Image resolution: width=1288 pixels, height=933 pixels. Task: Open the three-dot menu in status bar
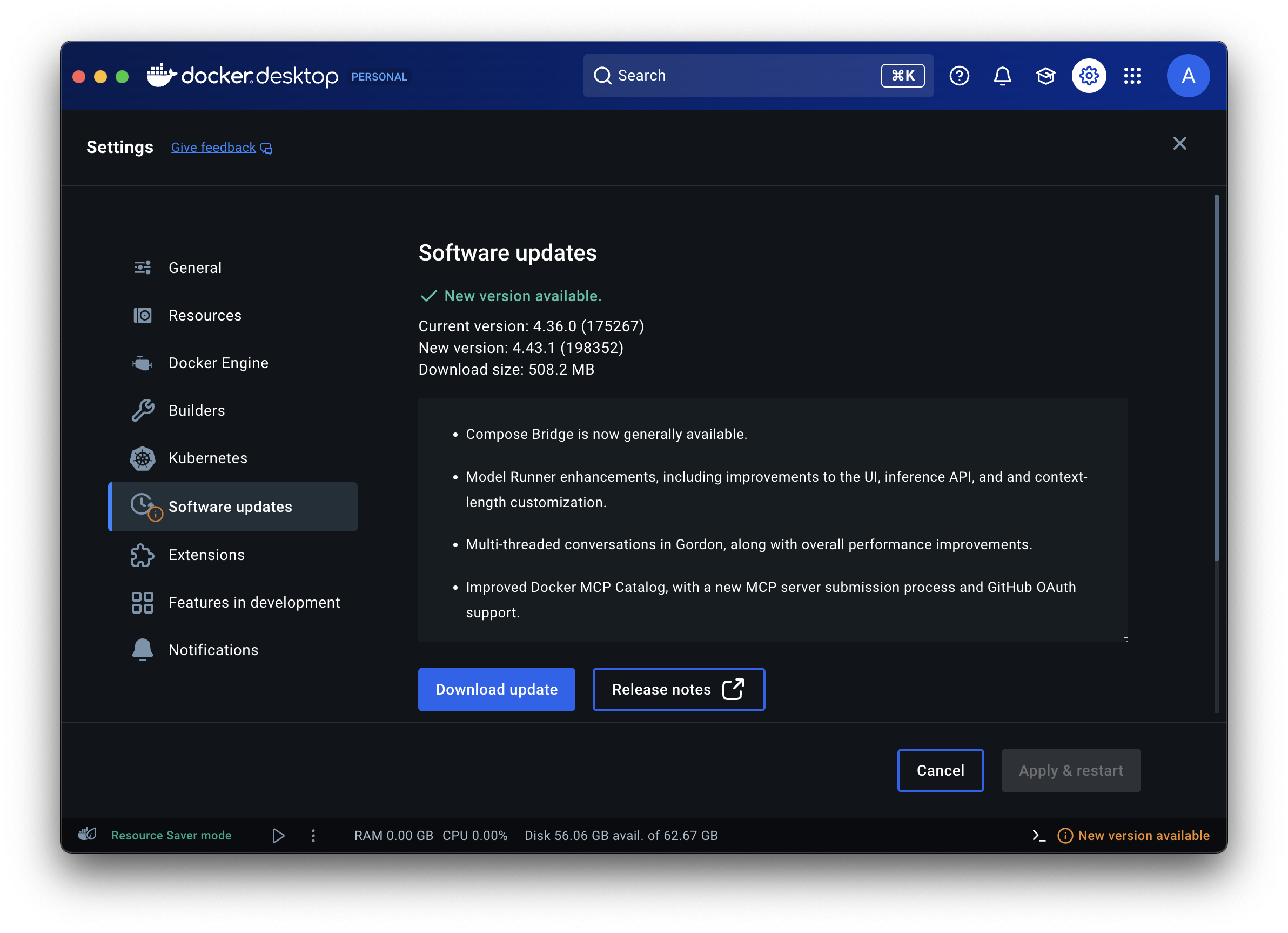[x=313, y=835]
